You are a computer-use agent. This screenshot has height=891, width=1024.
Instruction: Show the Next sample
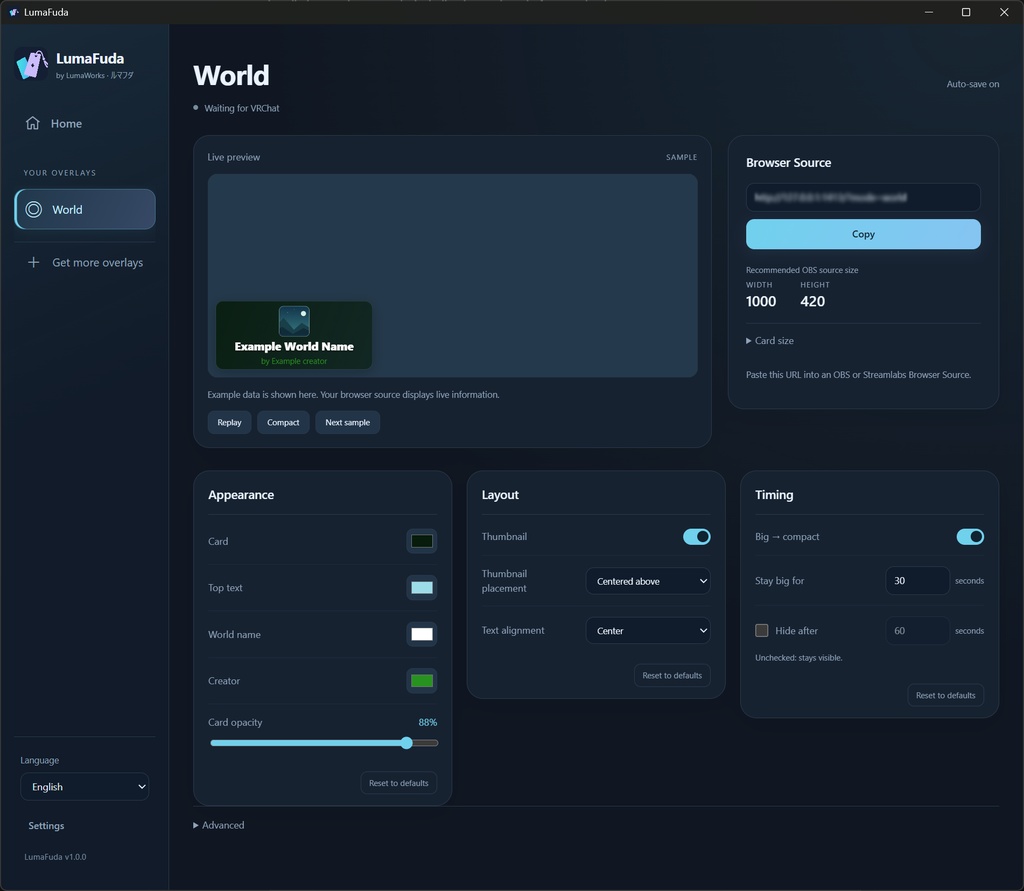pos(347,422)
